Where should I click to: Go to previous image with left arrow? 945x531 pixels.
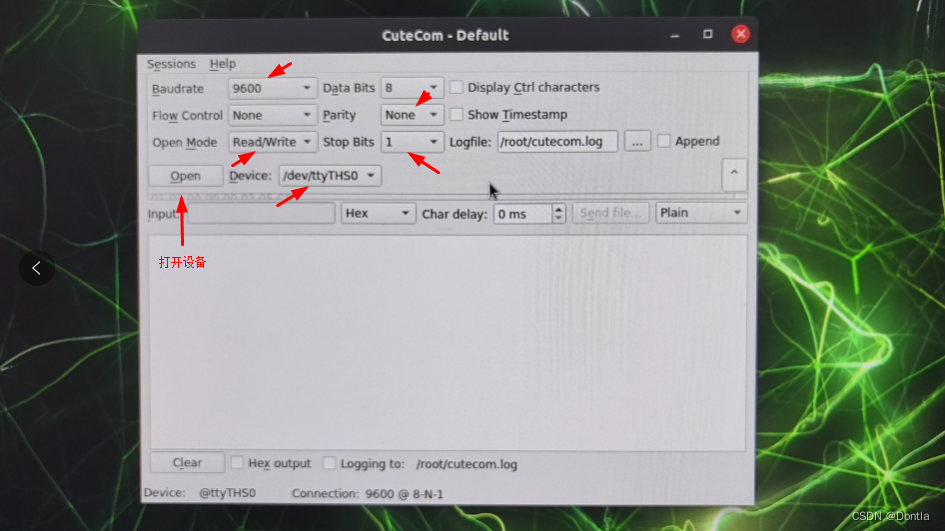[37, 268]
